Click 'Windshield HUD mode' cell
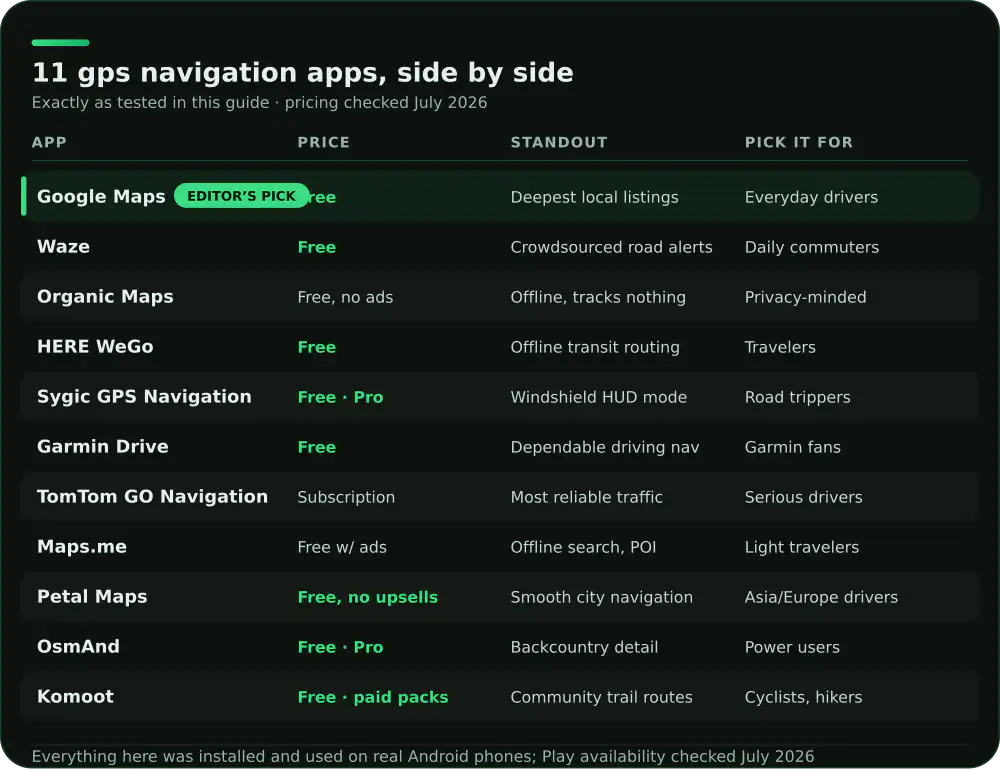The height and width of the screenshot is (769, 1000). (x=598, y=397)
